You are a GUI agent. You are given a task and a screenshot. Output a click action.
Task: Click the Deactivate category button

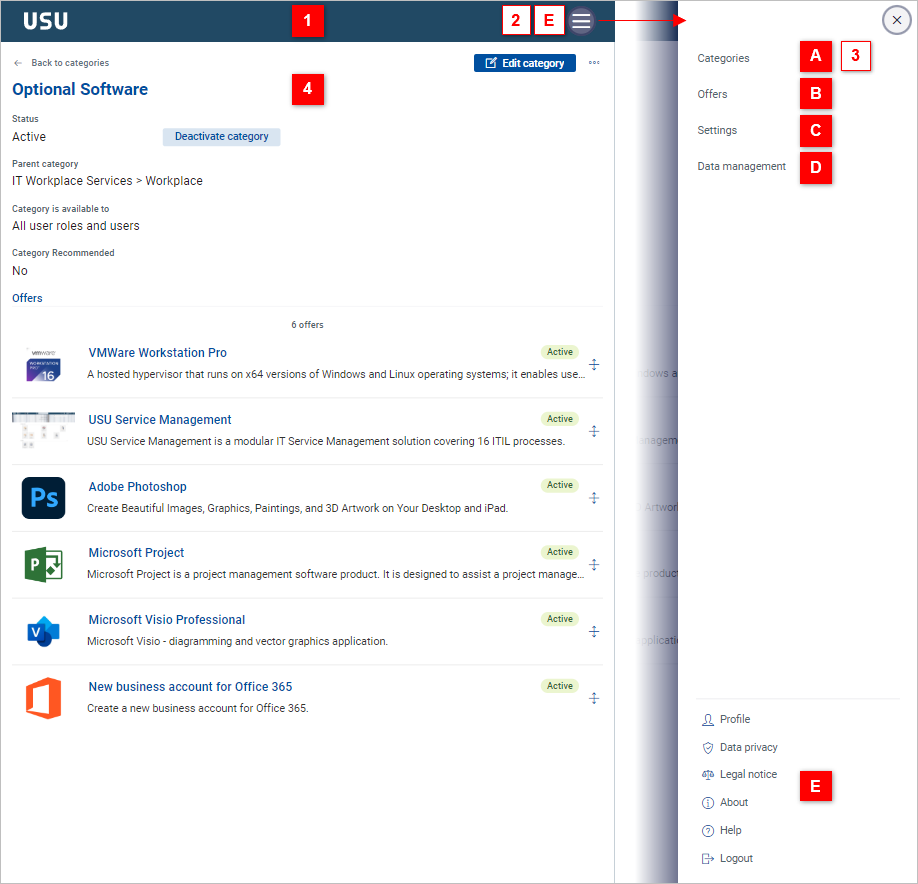tap(221, 137)
